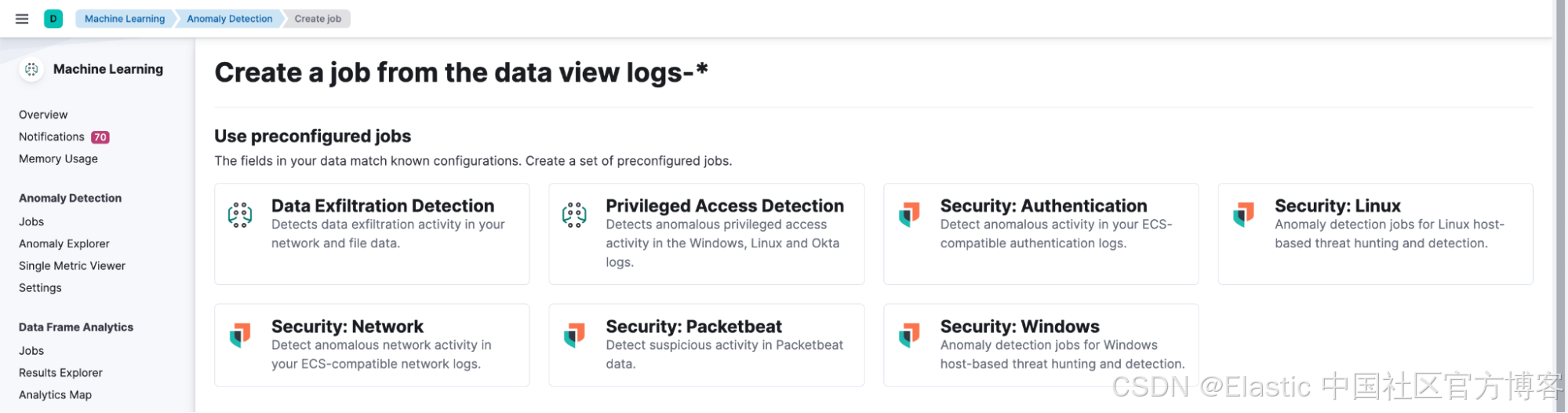Click the Security: Network shield icon
This screenshot has height=413, width=1568.
[x=240, y=335]
